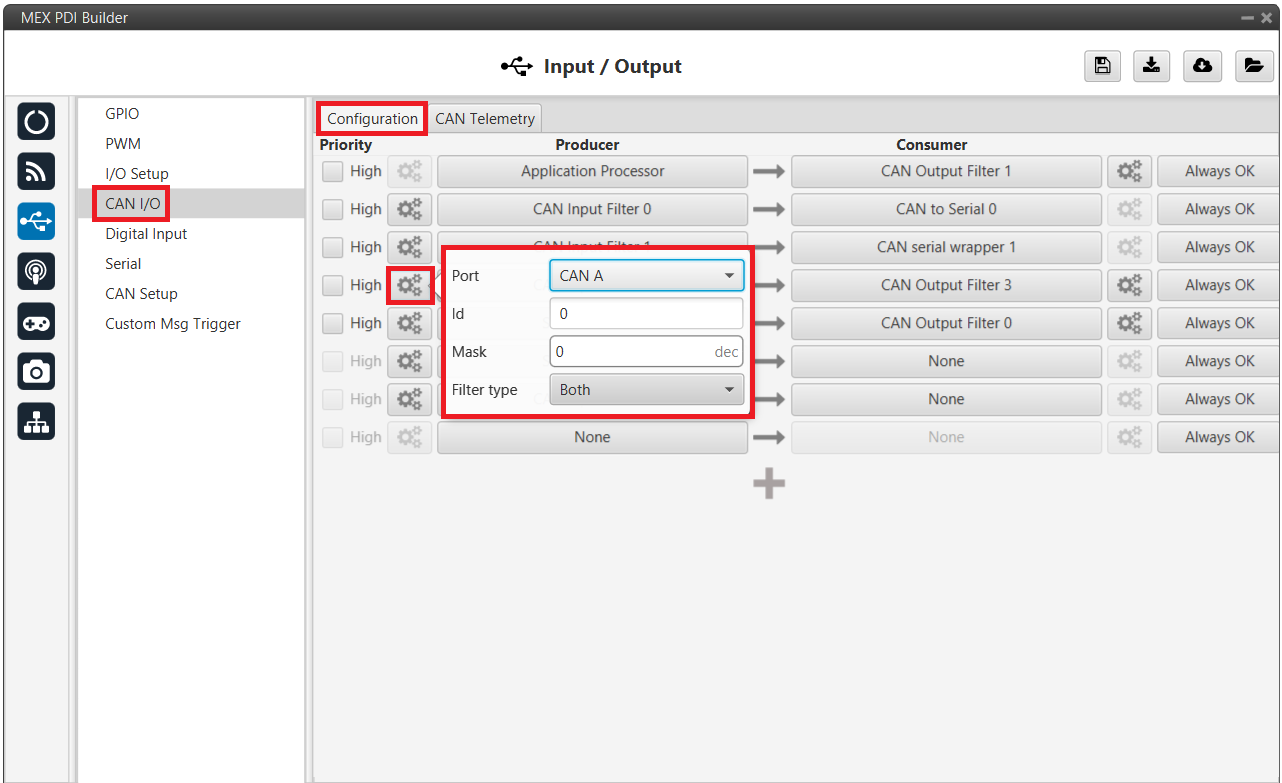Enable High priority for Application Processor row
Image resolution: width=1282 pixels, height=783 pixels.
pyautogui.click(x=332, y=172)
